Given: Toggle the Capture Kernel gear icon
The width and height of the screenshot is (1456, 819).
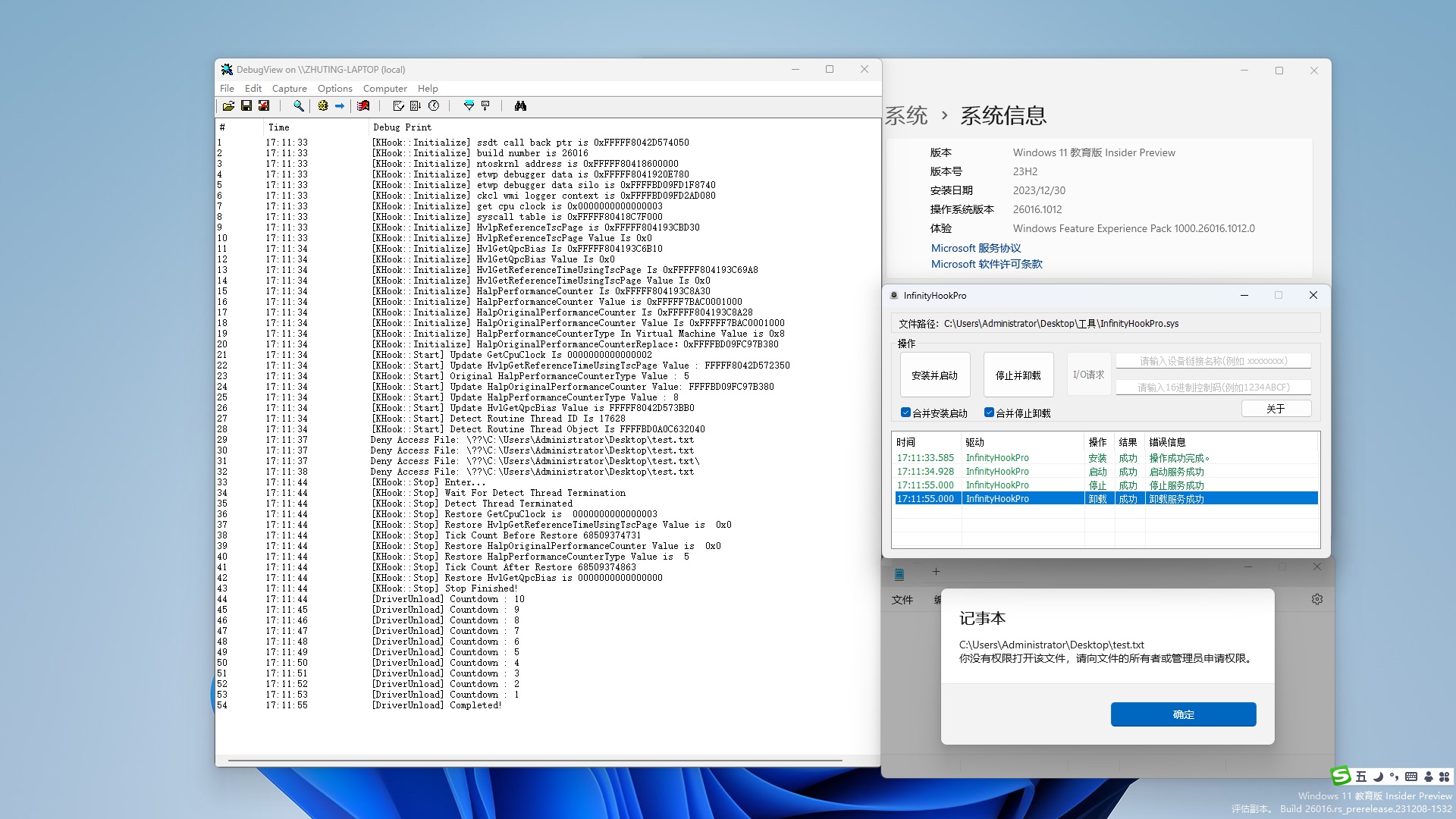Looking at the screenshot, I should [323, 106].
